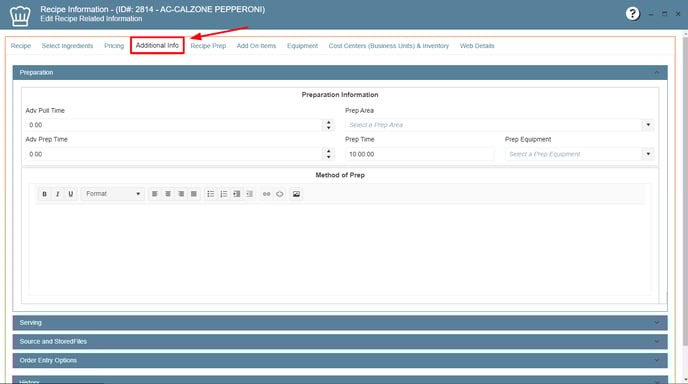The width and height of the screenshot is (688, 384).
Task: Insert ordered numbered list
Action: tap(224, 194)
